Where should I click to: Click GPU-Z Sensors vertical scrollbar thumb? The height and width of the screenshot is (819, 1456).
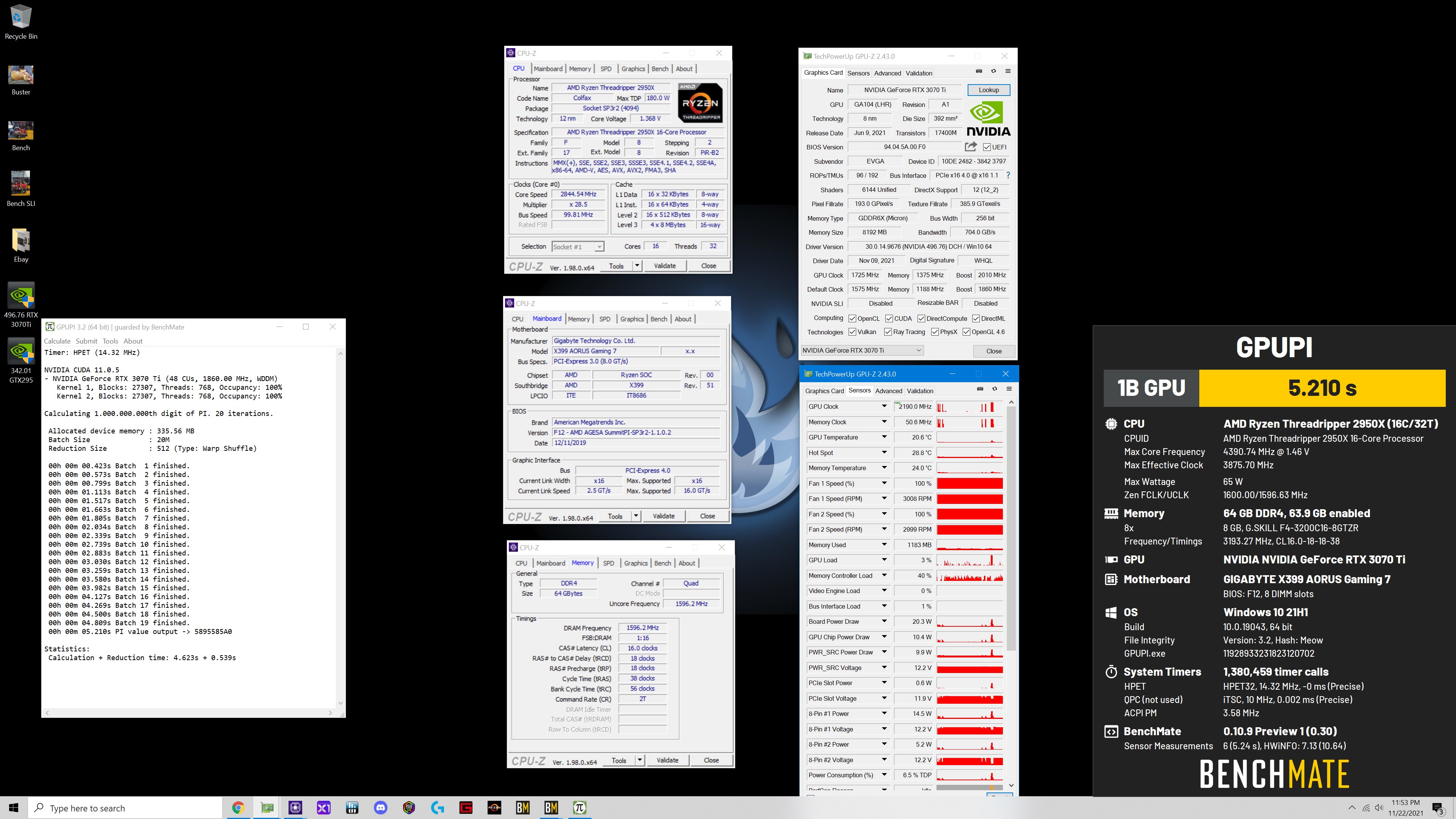(1011, 529)
